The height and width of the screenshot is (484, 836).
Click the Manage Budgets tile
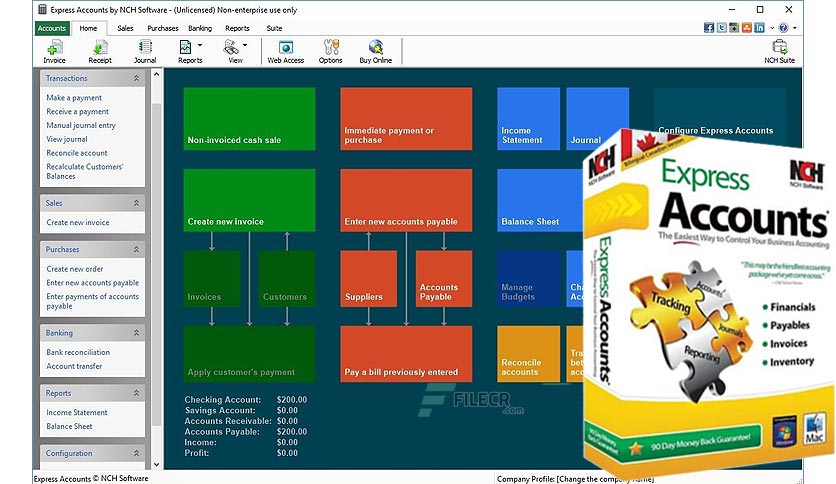coord(528,279)
